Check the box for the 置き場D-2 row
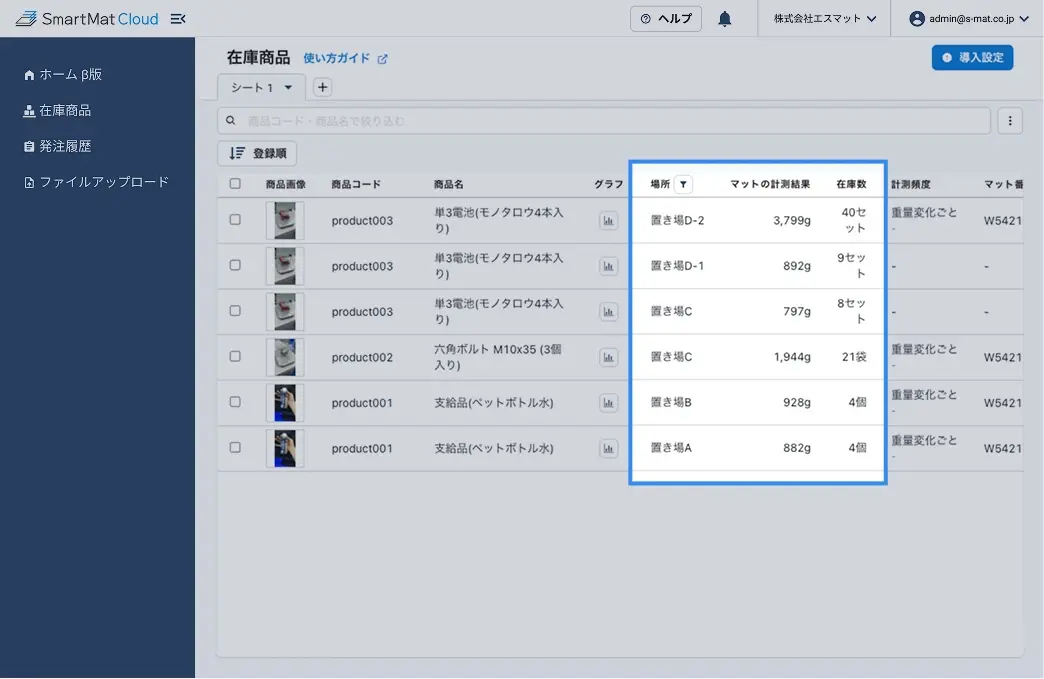Image resolution: width=1044 pixels, height=679 pixels. point(235,220)
